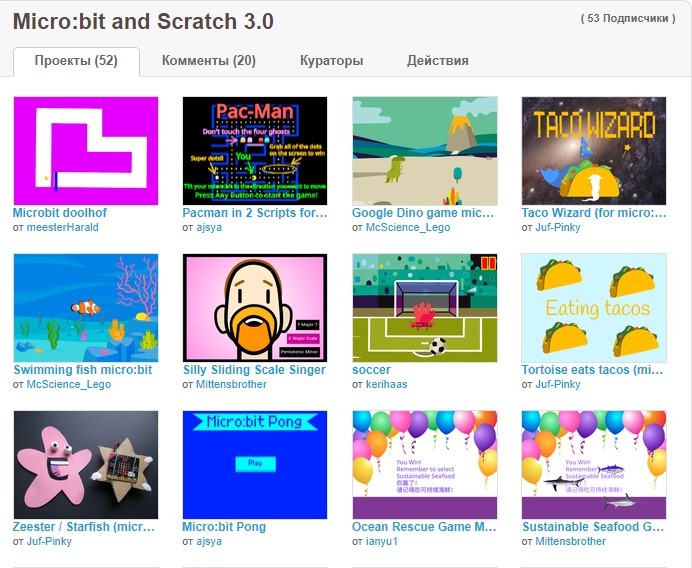Click the Google Dino game title link
Viewport: 692px width, 568px height.
click(x=423, y=213)
